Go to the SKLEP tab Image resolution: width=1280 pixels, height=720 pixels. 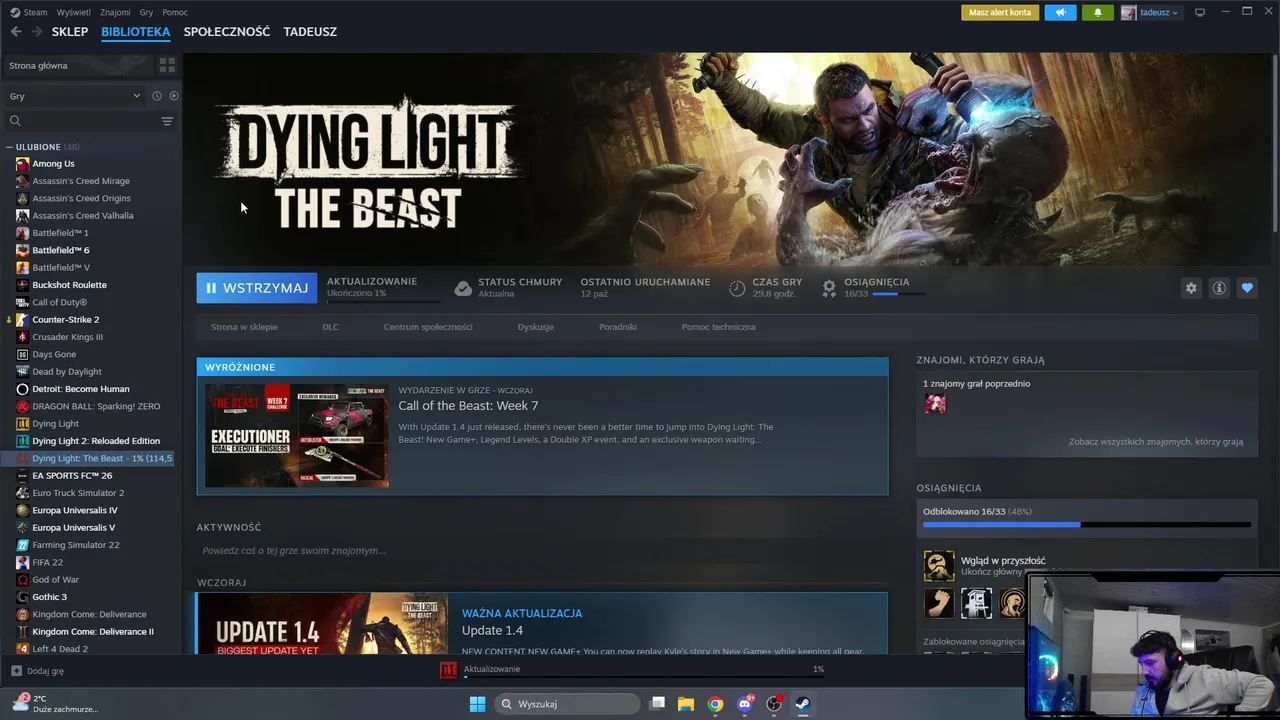pyautogui.click(x=70, y=31)
